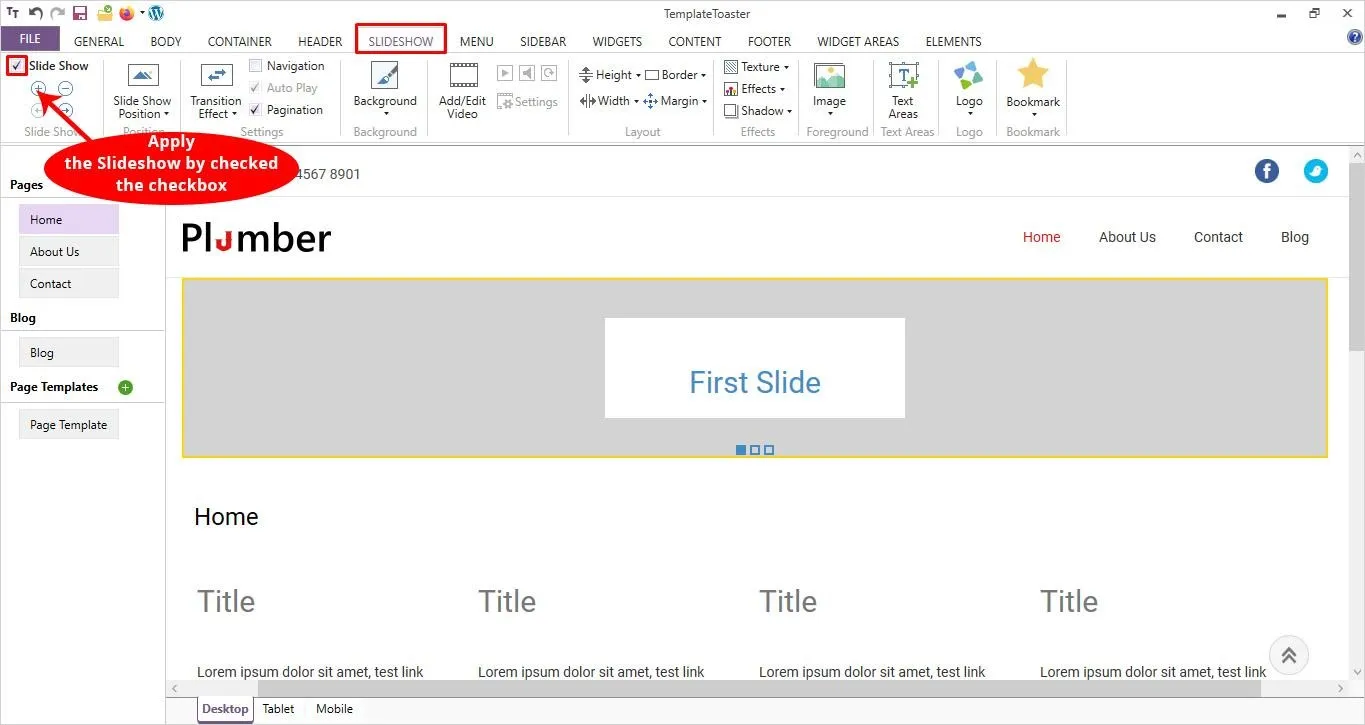Open the FILE menu tab
Viewport: 1365px width, 725px height.
(x=30, y=39)
